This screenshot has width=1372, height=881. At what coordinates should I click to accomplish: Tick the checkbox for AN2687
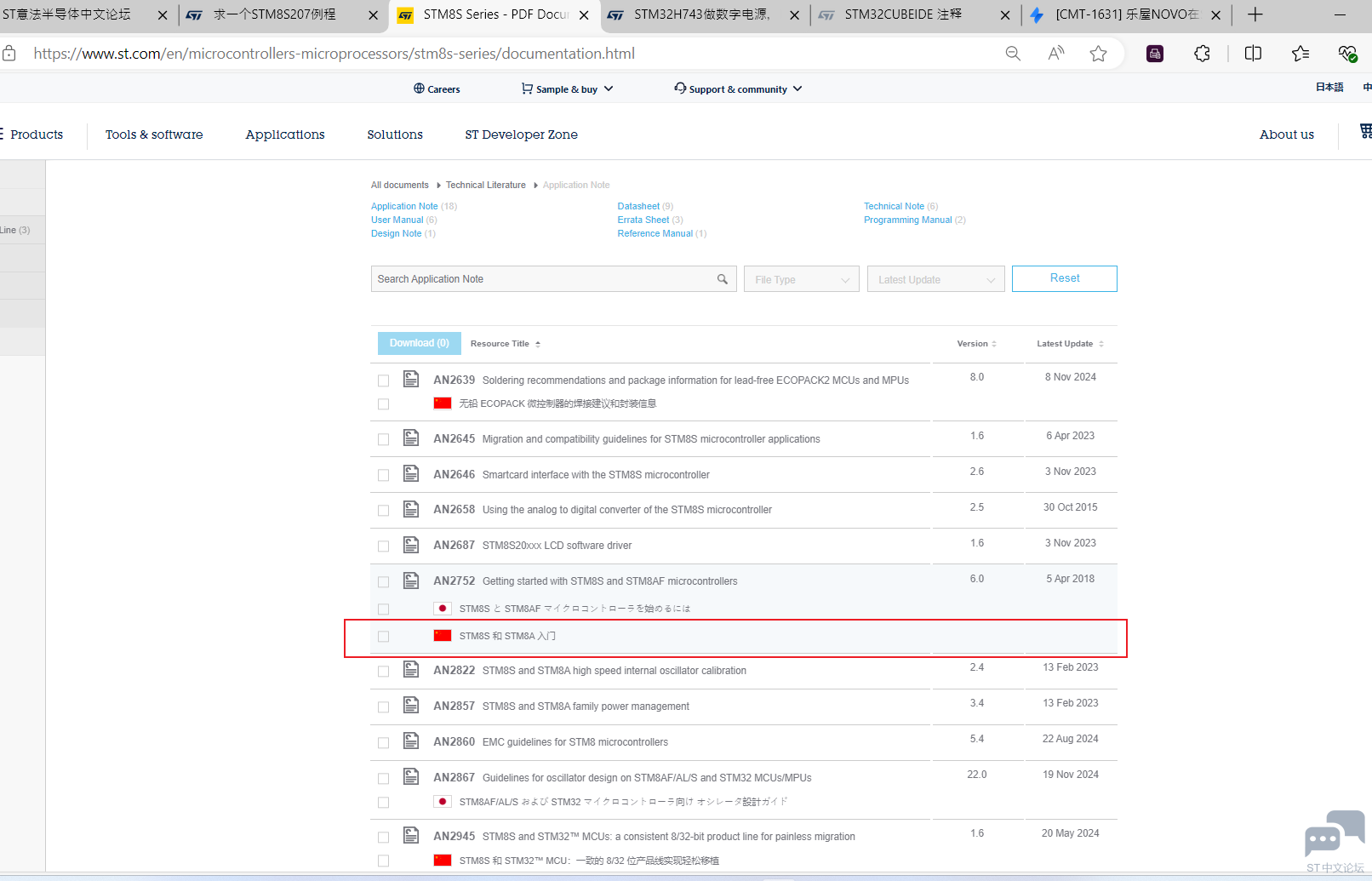384,546
